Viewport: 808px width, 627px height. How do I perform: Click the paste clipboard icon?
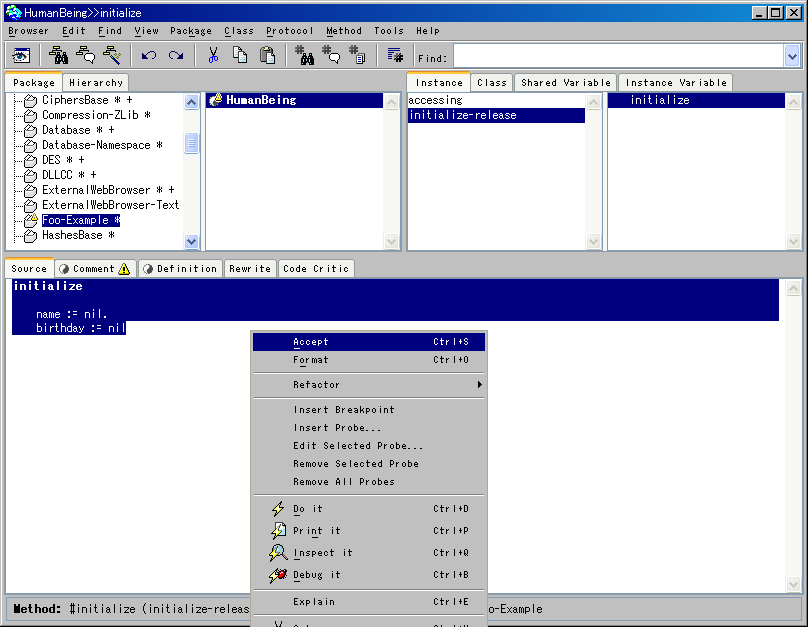(267, 55)
